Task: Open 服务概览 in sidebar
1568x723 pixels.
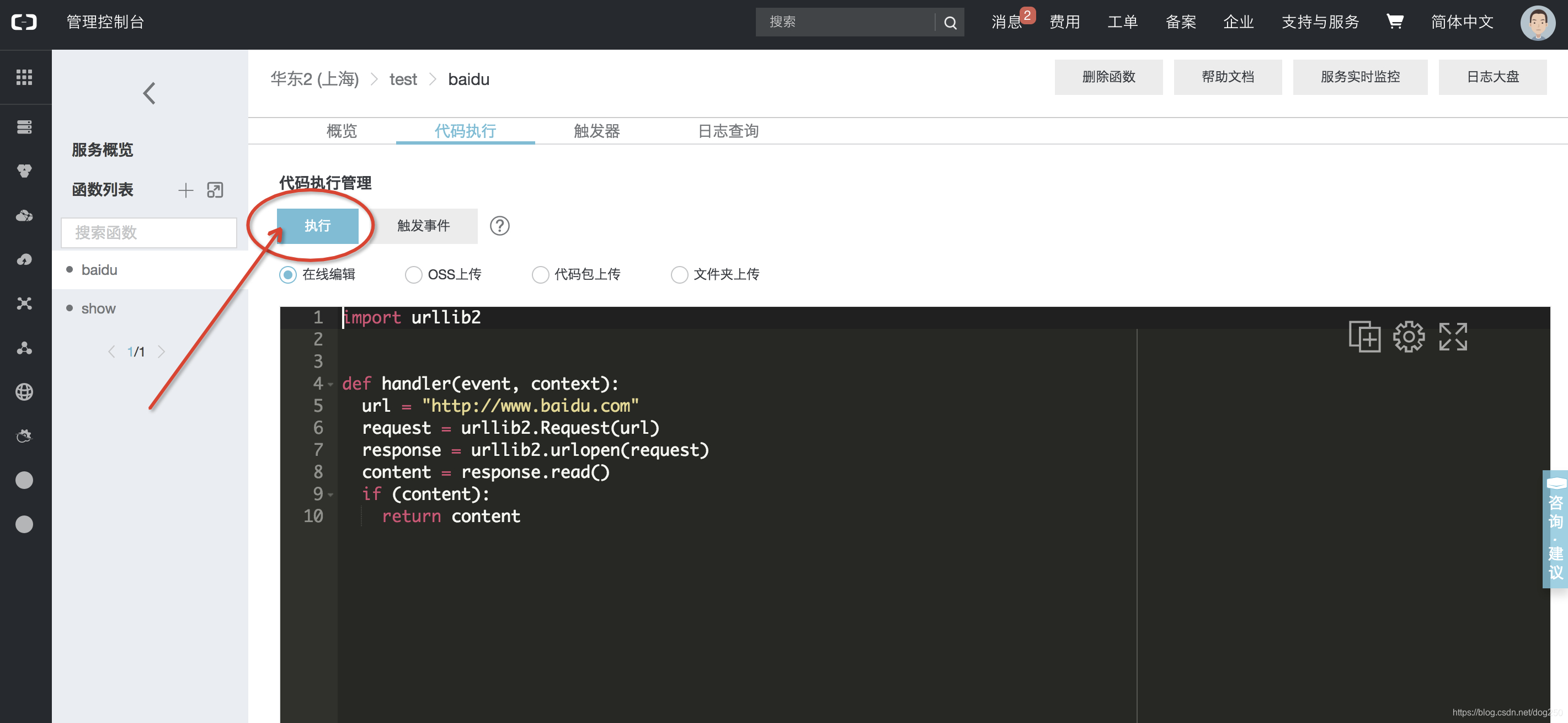Action: (x=102, y=150)
